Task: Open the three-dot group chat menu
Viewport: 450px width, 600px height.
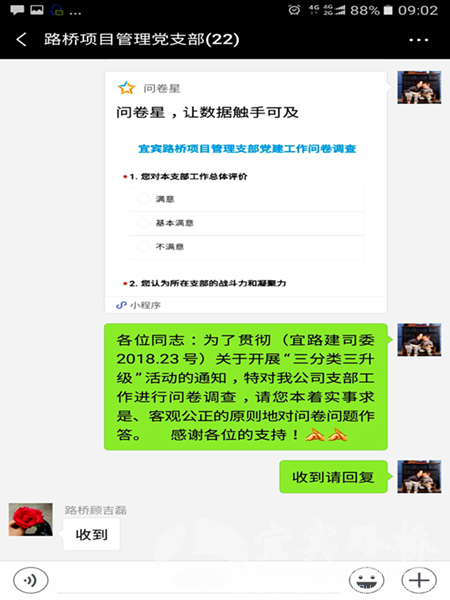Action: 419,40
